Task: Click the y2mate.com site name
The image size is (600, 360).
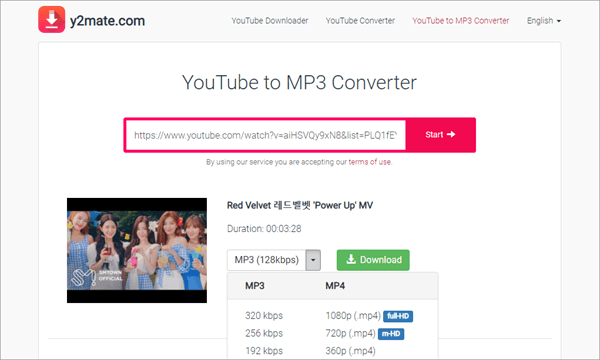Action: 107,21
